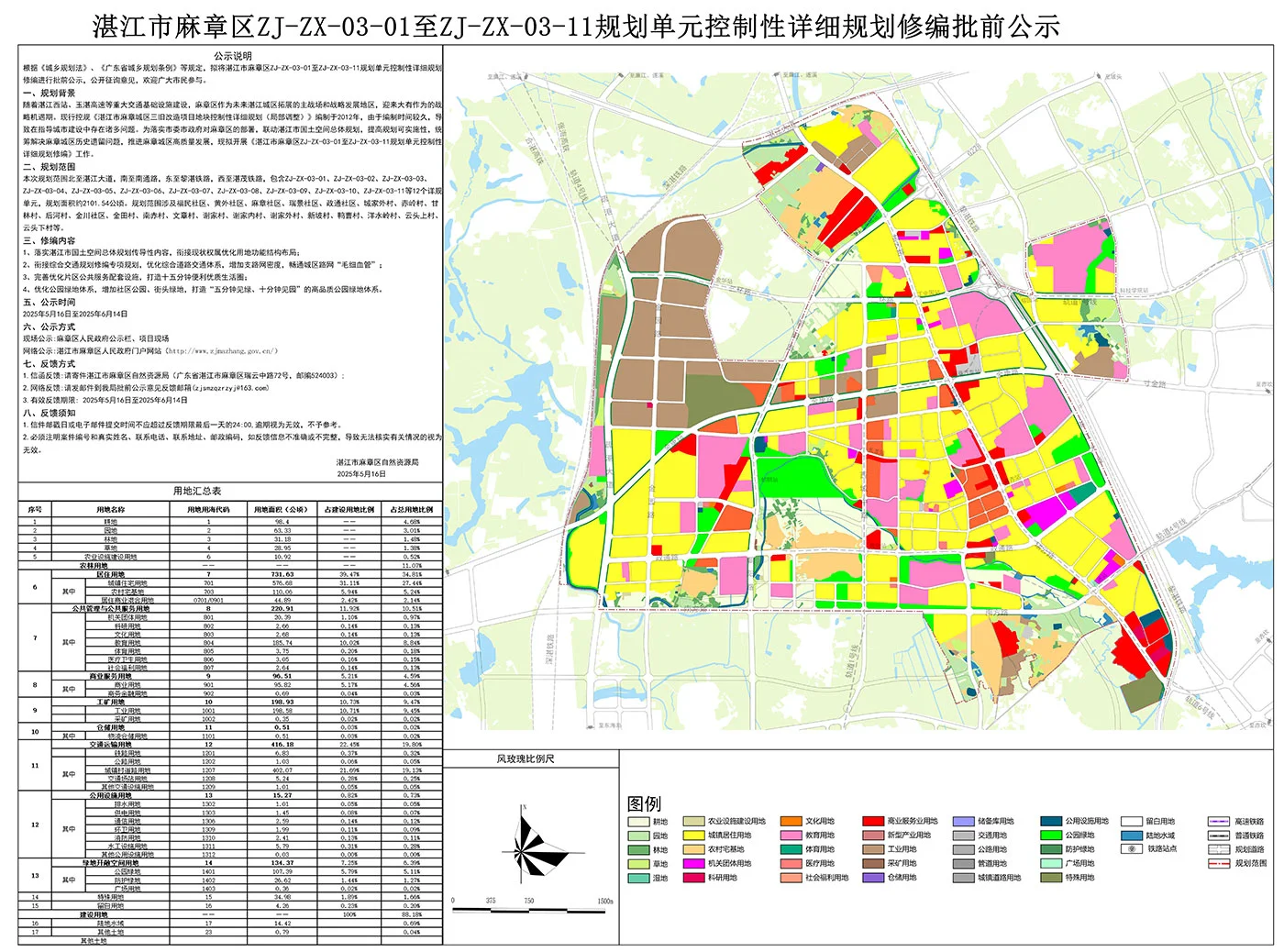Click the 731.63 area value cell
This screenshot has width=1284, height=952.
pos(282,574)
